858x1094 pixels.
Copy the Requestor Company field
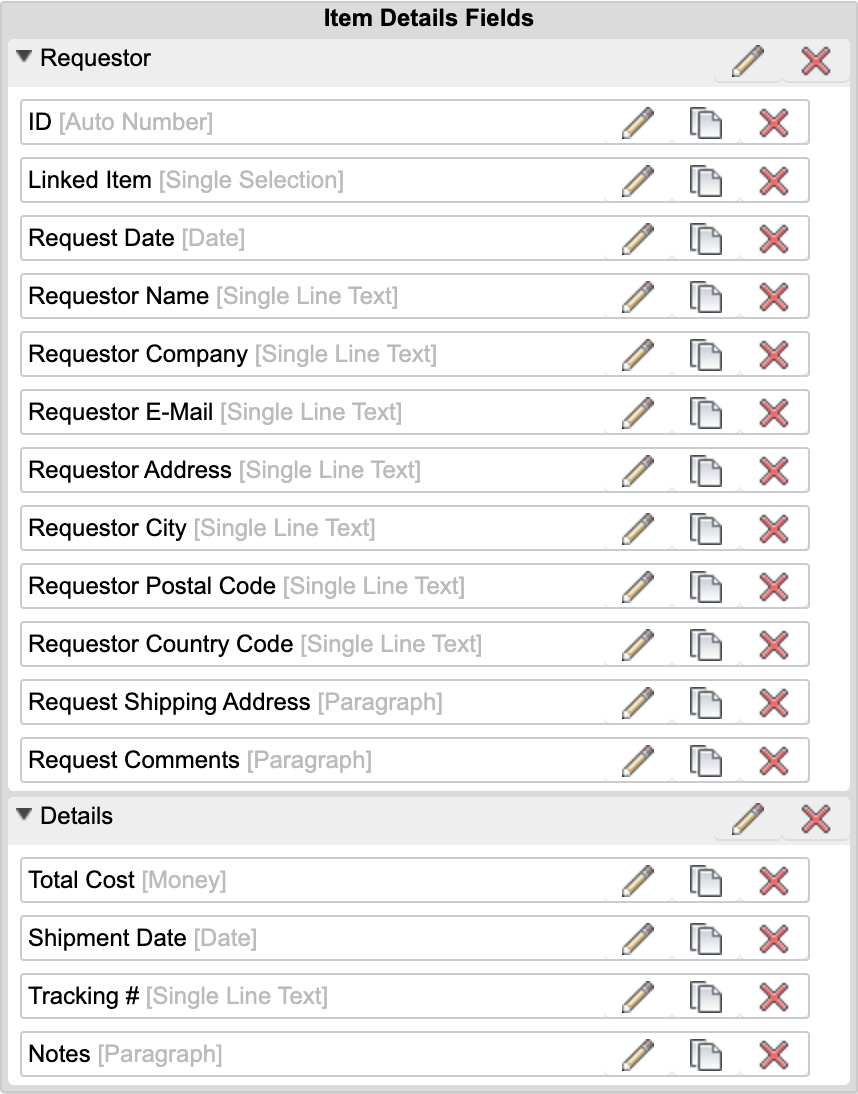click(x=705, y=355)
